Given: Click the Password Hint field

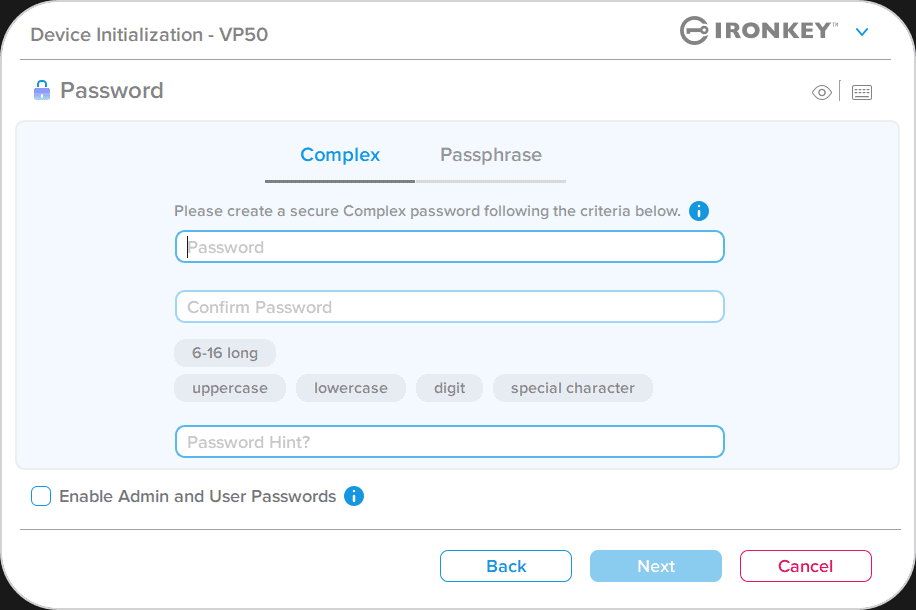Looking at the screenshot, I should (450, 442).
